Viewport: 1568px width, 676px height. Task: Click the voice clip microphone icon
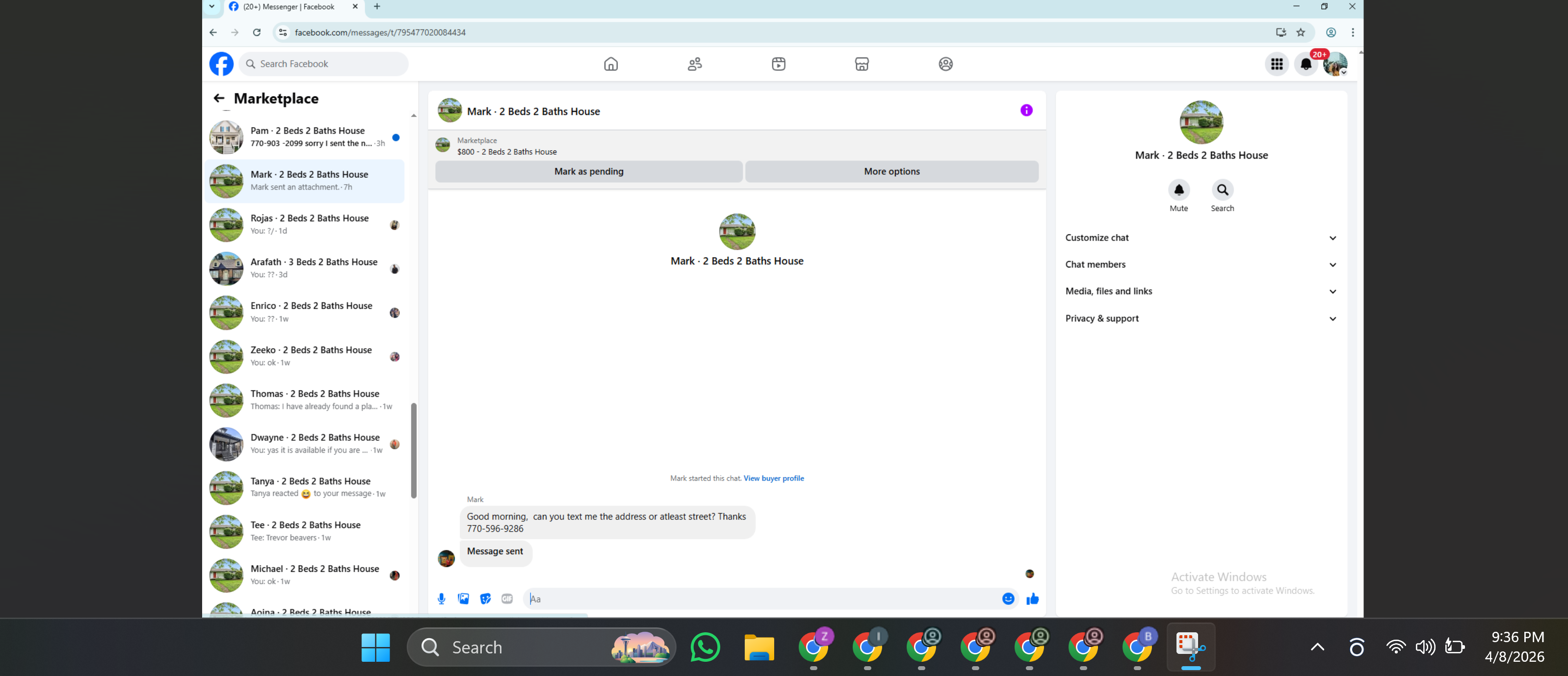click(x=441, y=598)
